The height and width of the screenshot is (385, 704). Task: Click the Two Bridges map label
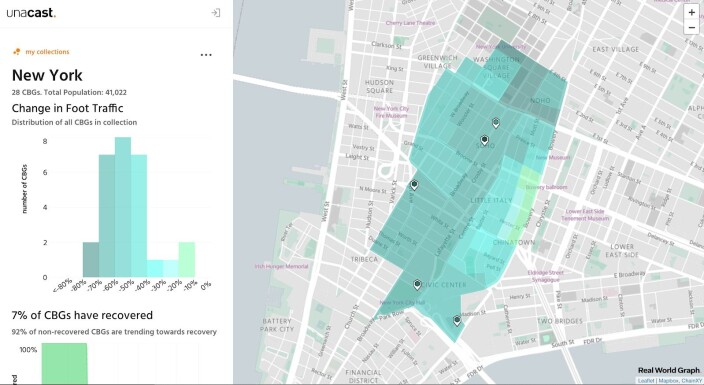click(x=560, y=321)
